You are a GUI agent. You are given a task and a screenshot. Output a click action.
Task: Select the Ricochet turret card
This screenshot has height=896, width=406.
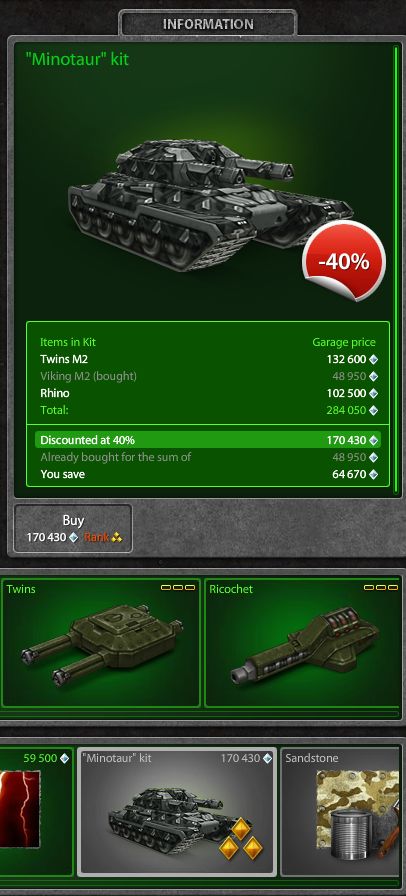tap(304, 643)
